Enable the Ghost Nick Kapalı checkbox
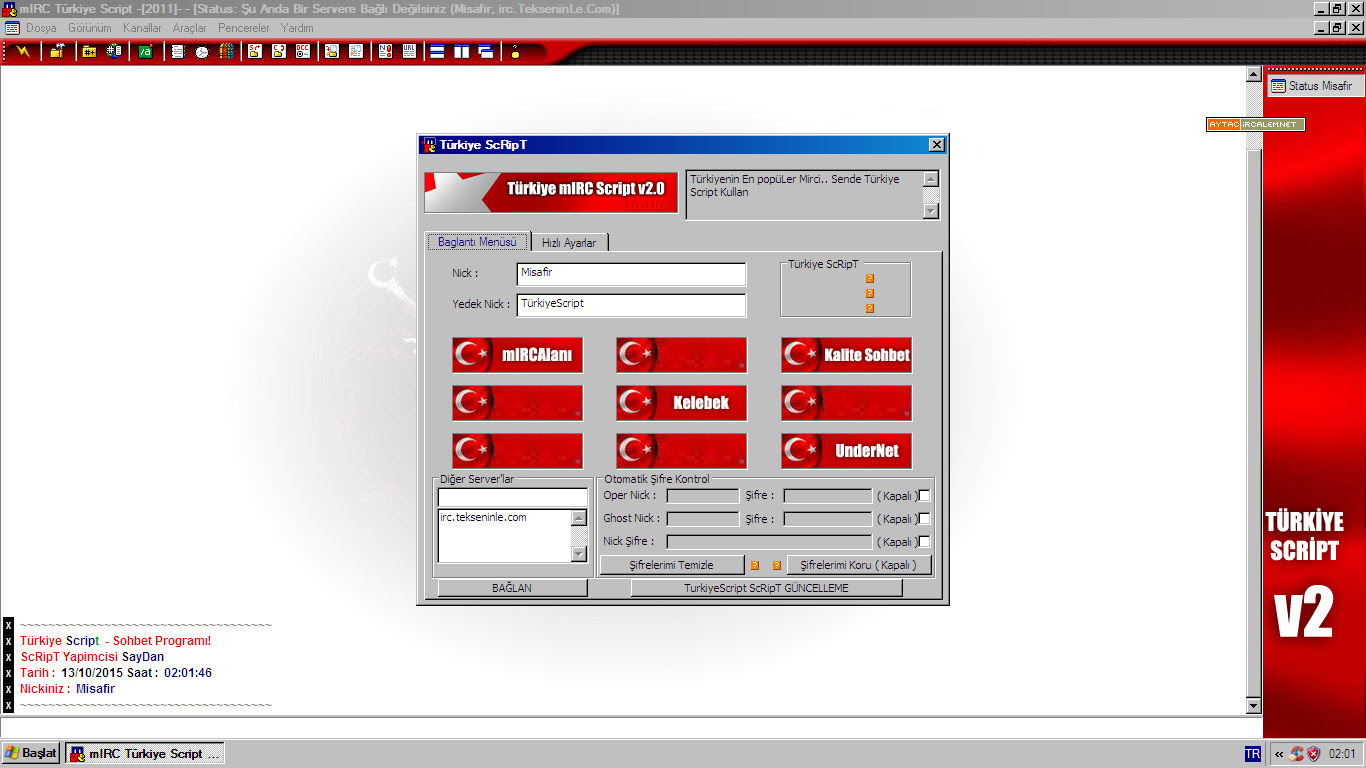This screenshot has height=768, width=1366. [924, 518]
